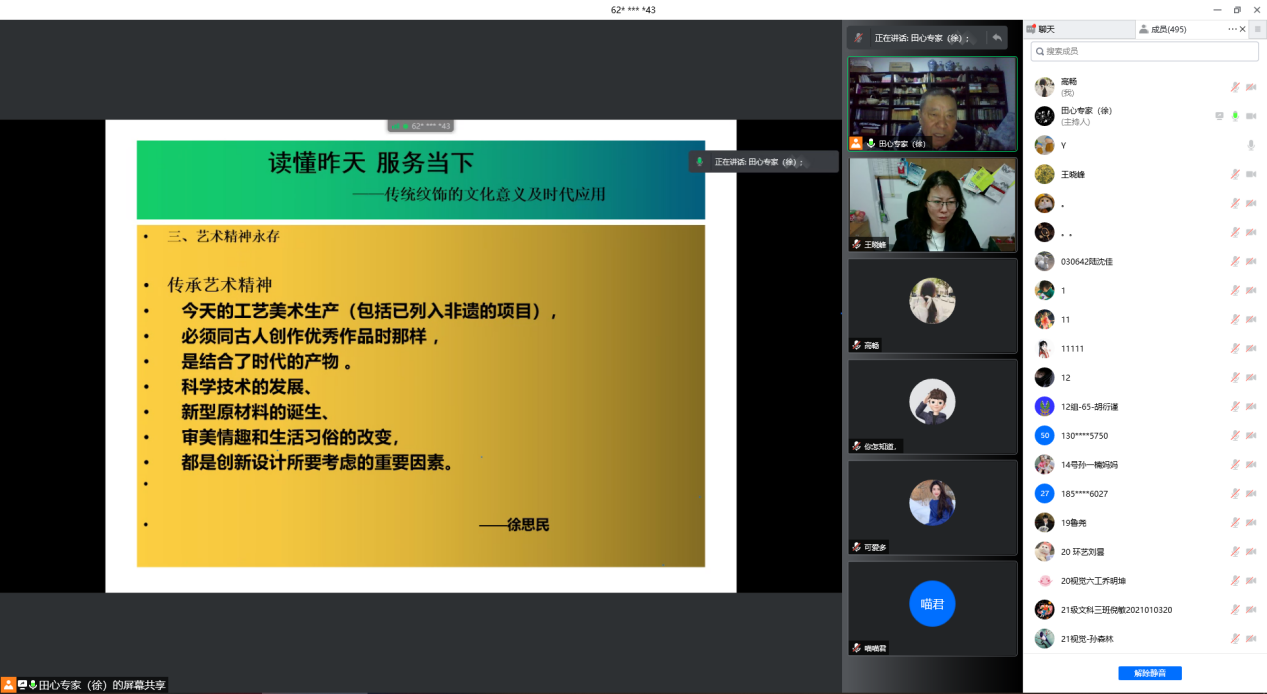
Task: Click camera icon next to 王晓峰 in list
Action: click(x=1250, y=174)
